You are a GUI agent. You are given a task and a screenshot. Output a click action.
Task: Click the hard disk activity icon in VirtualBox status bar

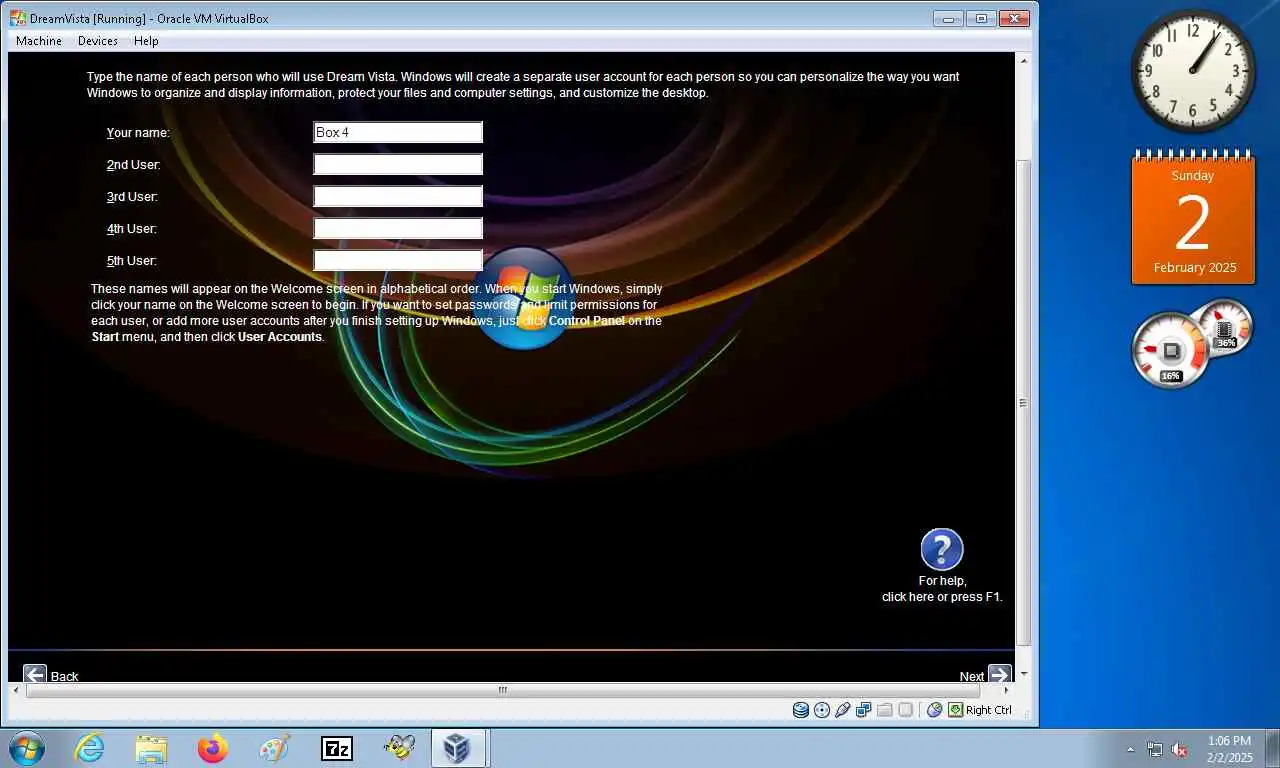(x=800, y=710)
